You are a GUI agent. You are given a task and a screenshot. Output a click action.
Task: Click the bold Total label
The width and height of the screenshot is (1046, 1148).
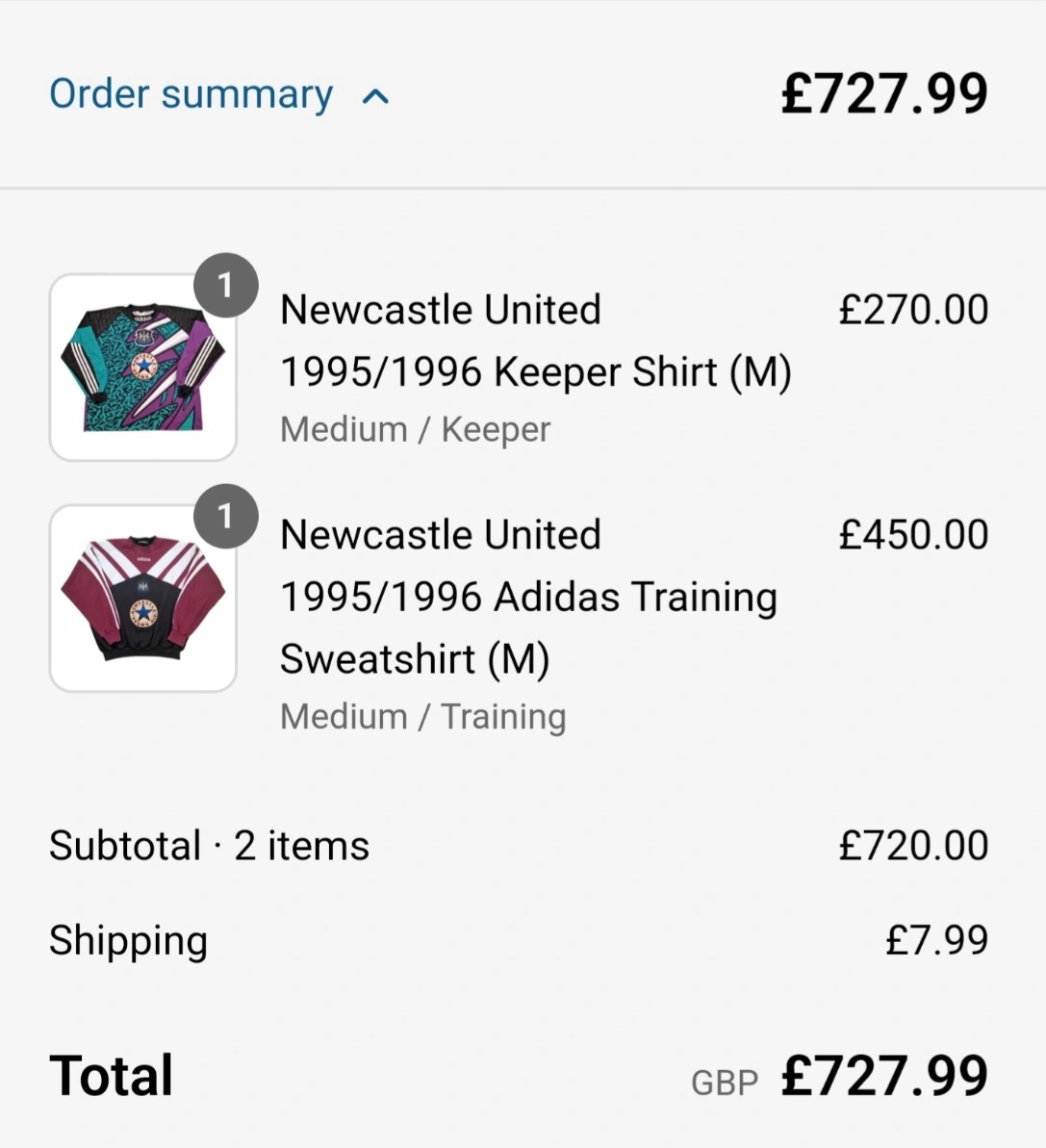click(112, 1076)
